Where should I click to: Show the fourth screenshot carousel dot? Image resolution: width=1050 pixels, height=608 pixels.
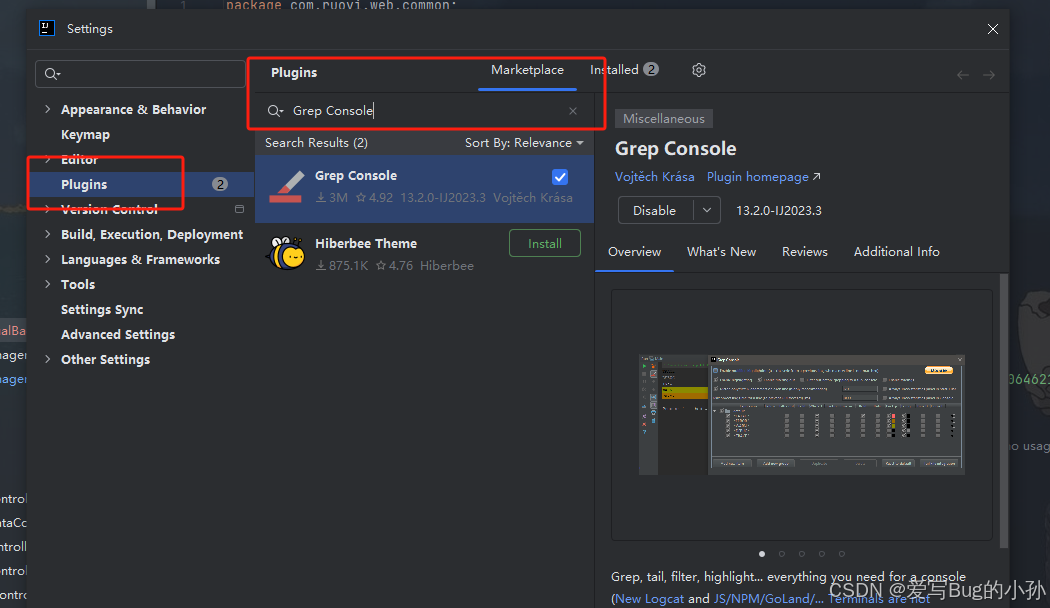(x=822, y=554)
